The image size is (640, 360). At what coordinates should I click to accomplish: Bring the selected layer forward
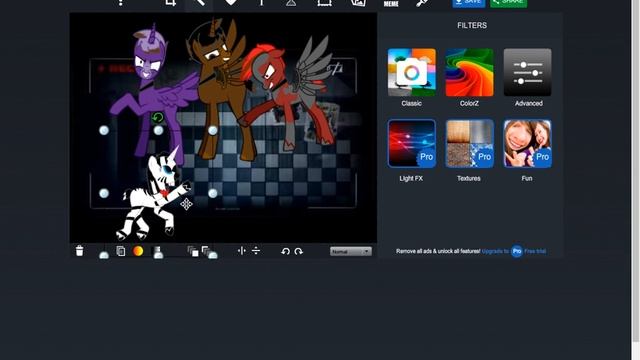pos(193,251)
